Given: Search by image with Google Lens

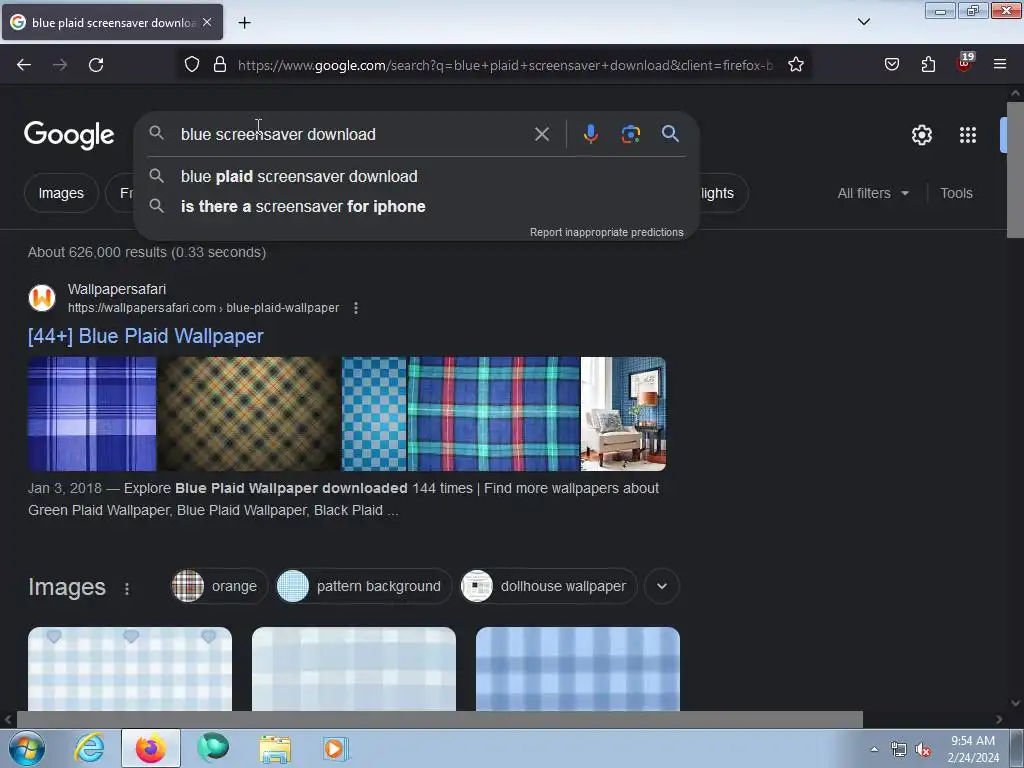Looking at the screenshot, I should point(630,134).
